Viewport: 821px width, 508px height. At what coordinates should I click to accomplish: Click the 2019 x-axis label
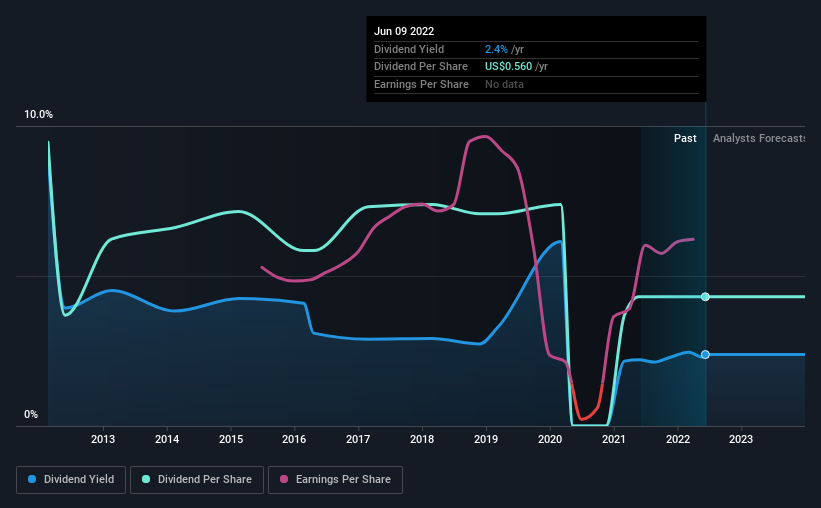[x=486, y=439]
